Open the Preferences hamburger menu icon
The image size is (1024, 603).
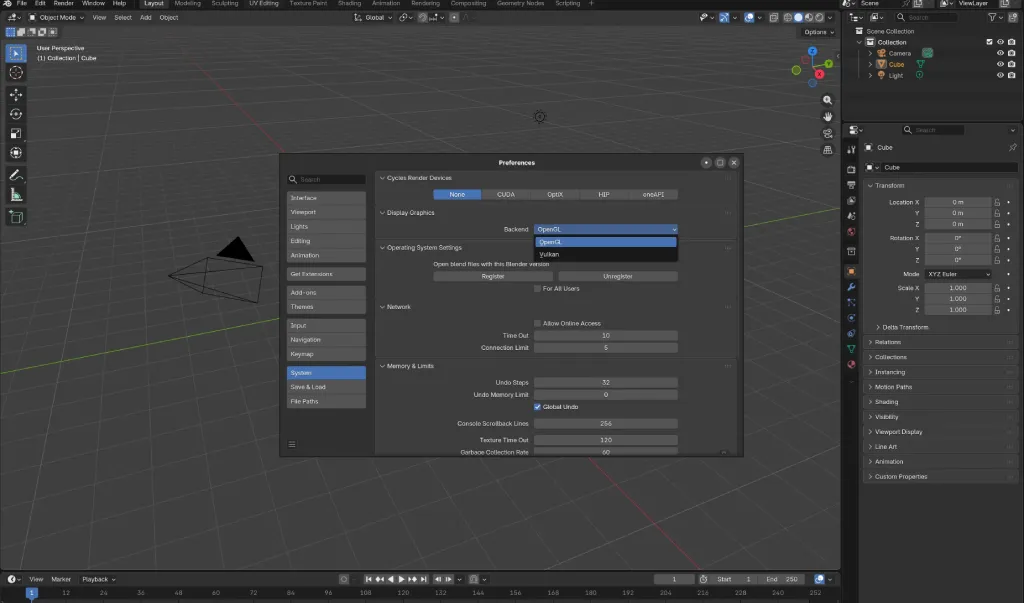click(x=292, y=444)
